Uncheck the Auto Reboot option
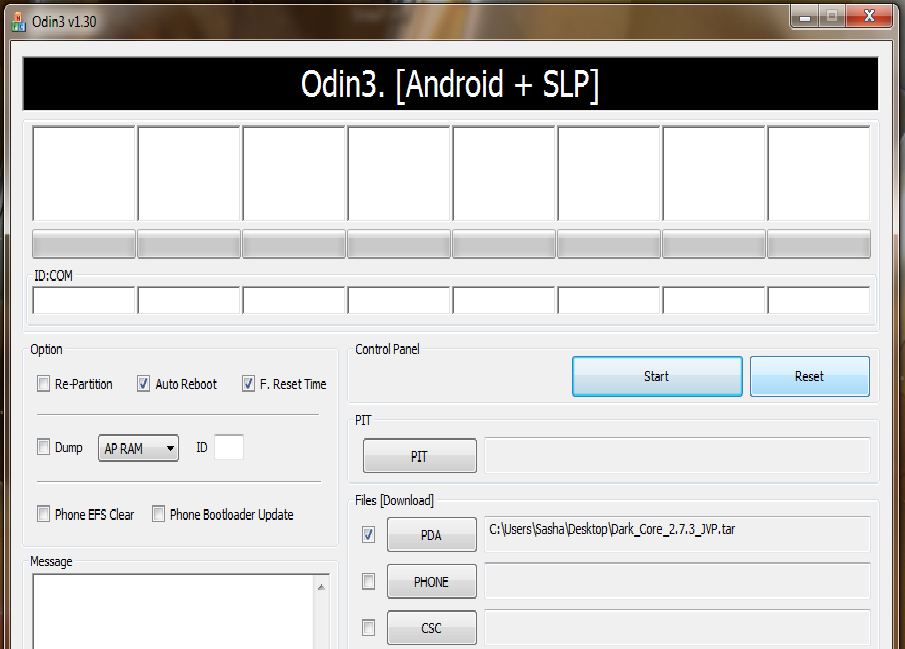 (143, 383)
